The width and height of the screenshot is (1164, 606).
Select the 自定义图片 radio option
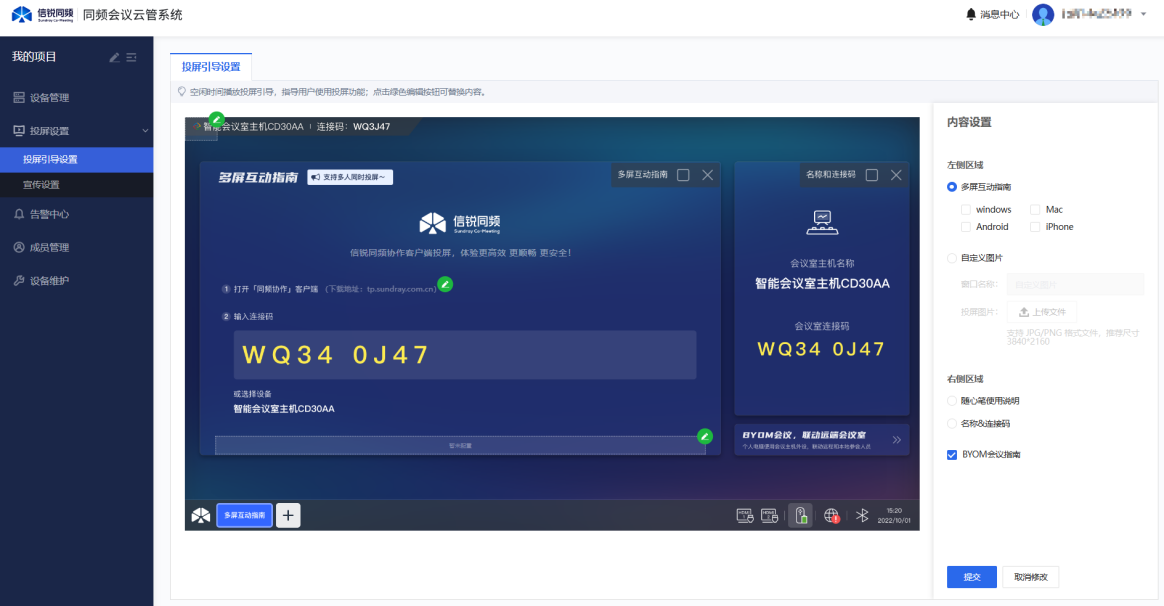point(952,258)
